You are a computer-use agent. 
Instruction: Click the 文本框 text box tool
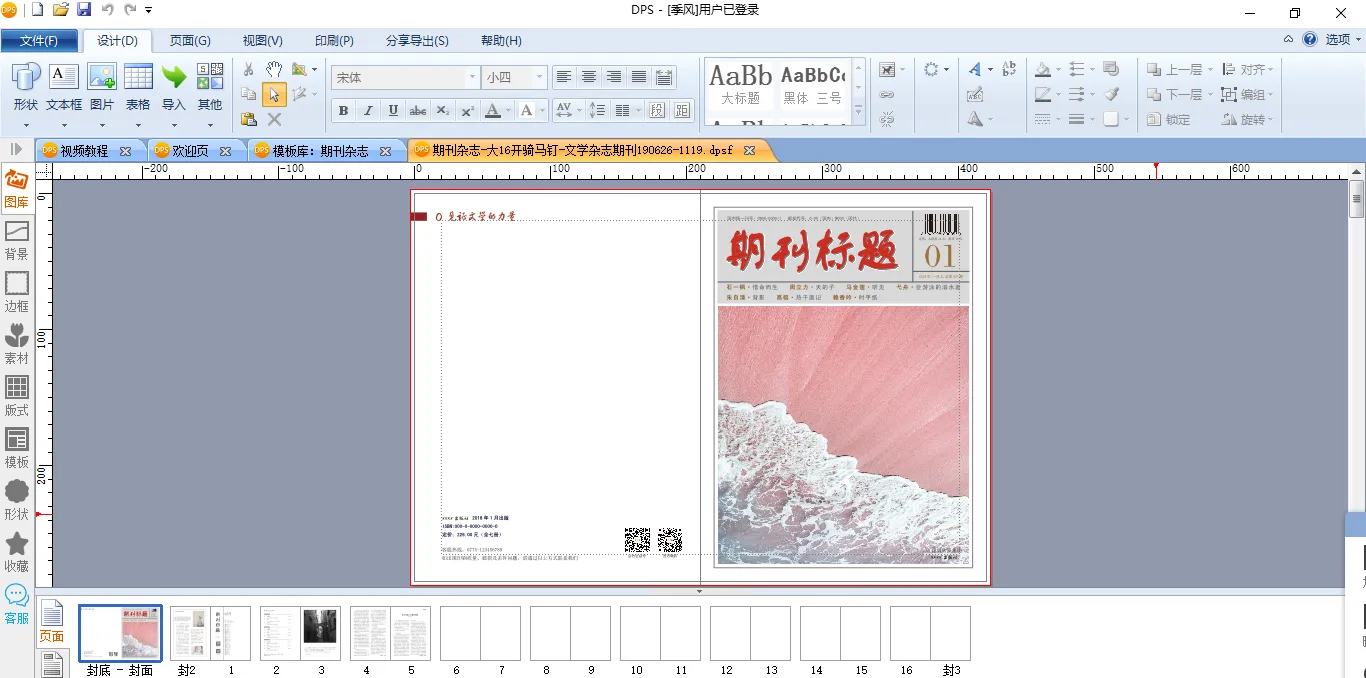pos(64,87)
